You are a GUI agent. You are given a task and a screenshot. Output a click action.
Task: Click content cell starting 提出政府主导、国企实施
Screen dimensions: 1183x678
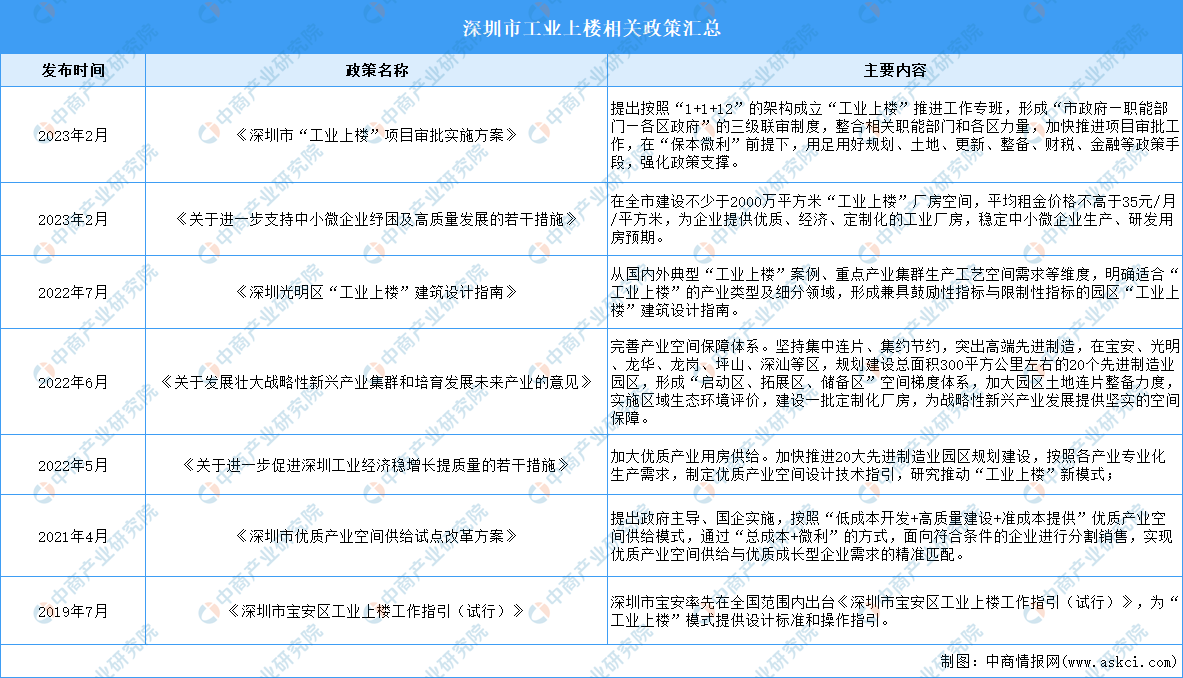pyautogui.click(x=895, y=536)
